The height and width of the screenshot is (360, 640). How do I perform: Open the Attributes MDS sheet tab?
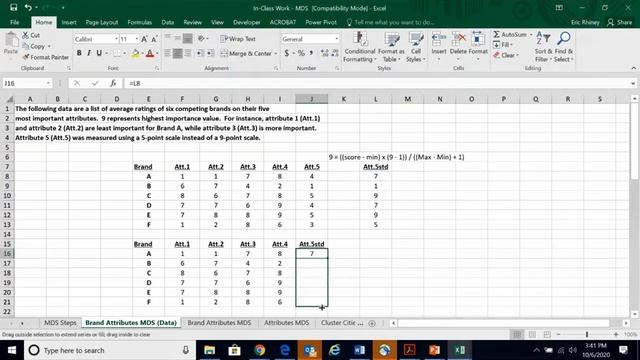[x=287, y=322]
